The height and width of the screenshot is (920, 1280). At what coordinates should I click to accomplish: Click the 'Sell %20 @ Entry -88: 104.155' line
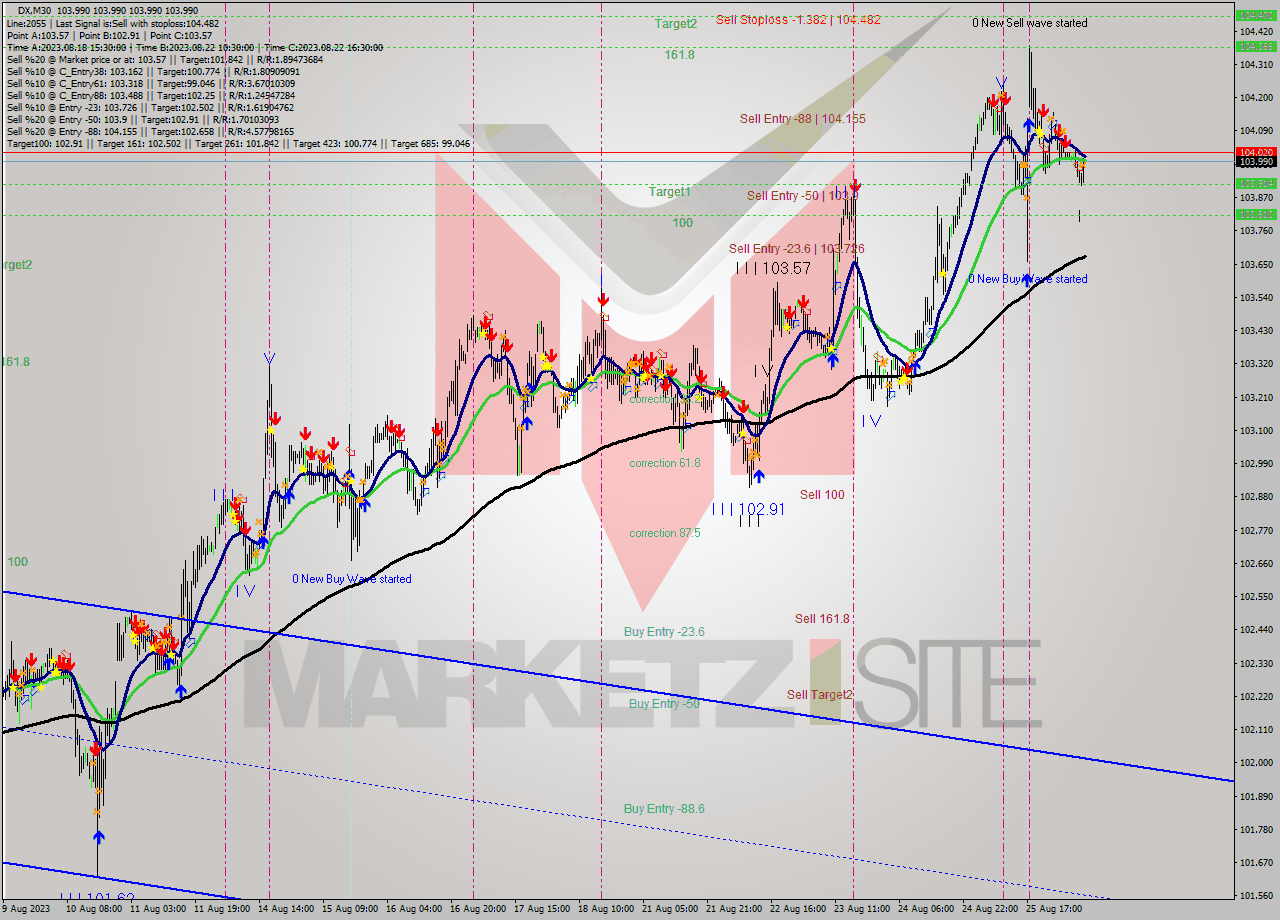[151, 132]
